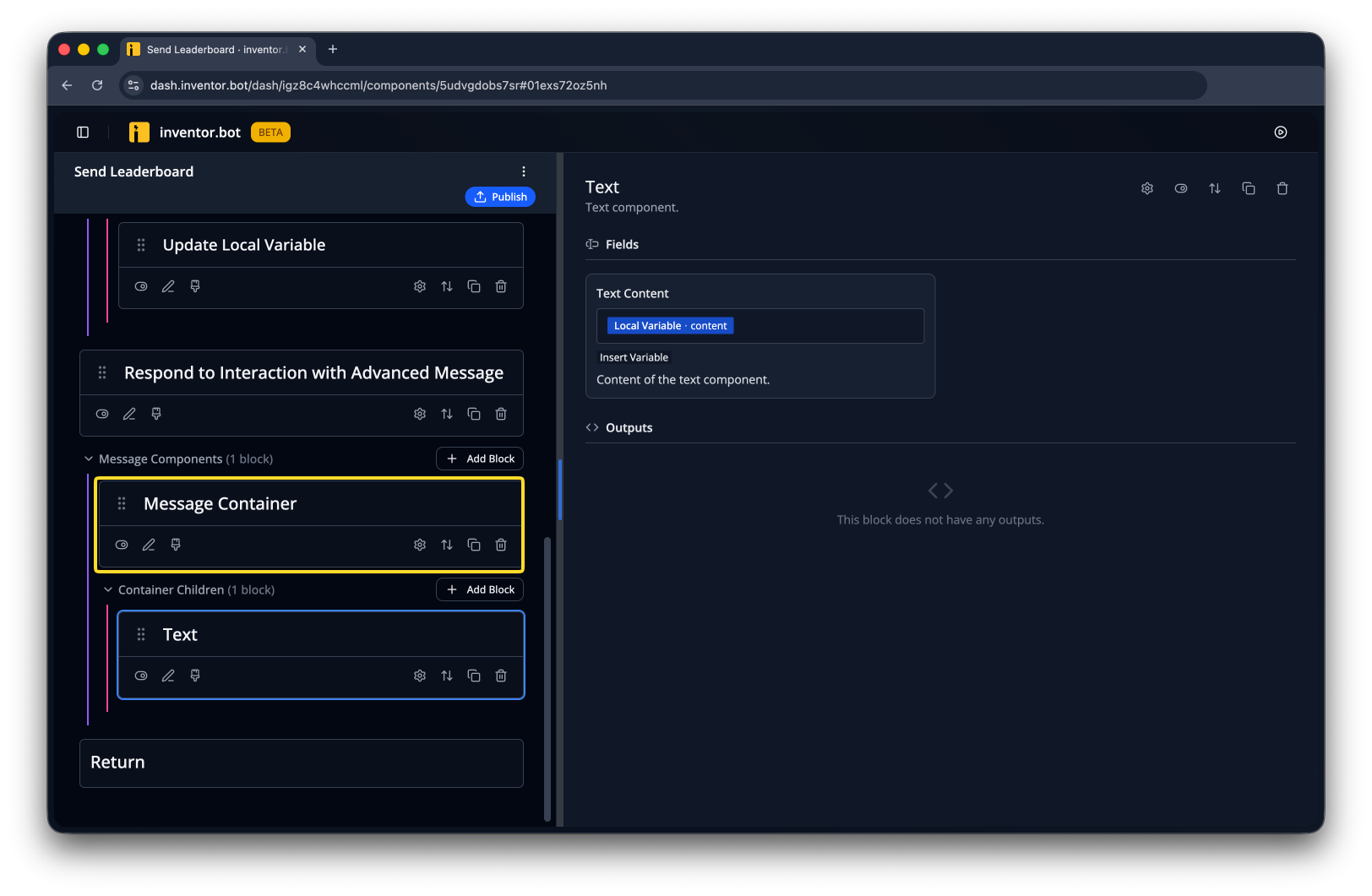
Task: Open settings of Update Local Variable block
Action: pyautogui.click(x=420, y=287)
